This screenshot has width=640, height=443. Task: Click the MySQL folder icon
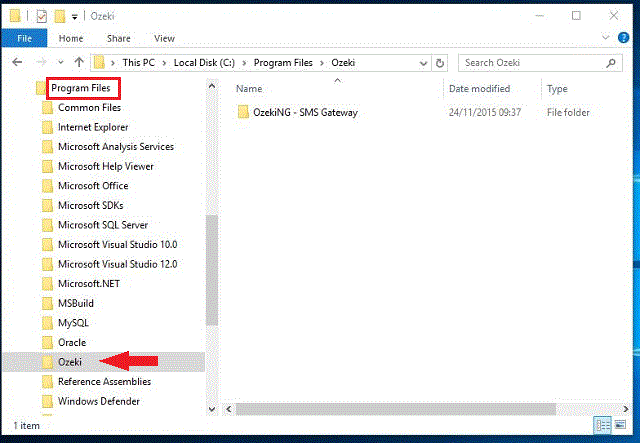coord(48,323)
